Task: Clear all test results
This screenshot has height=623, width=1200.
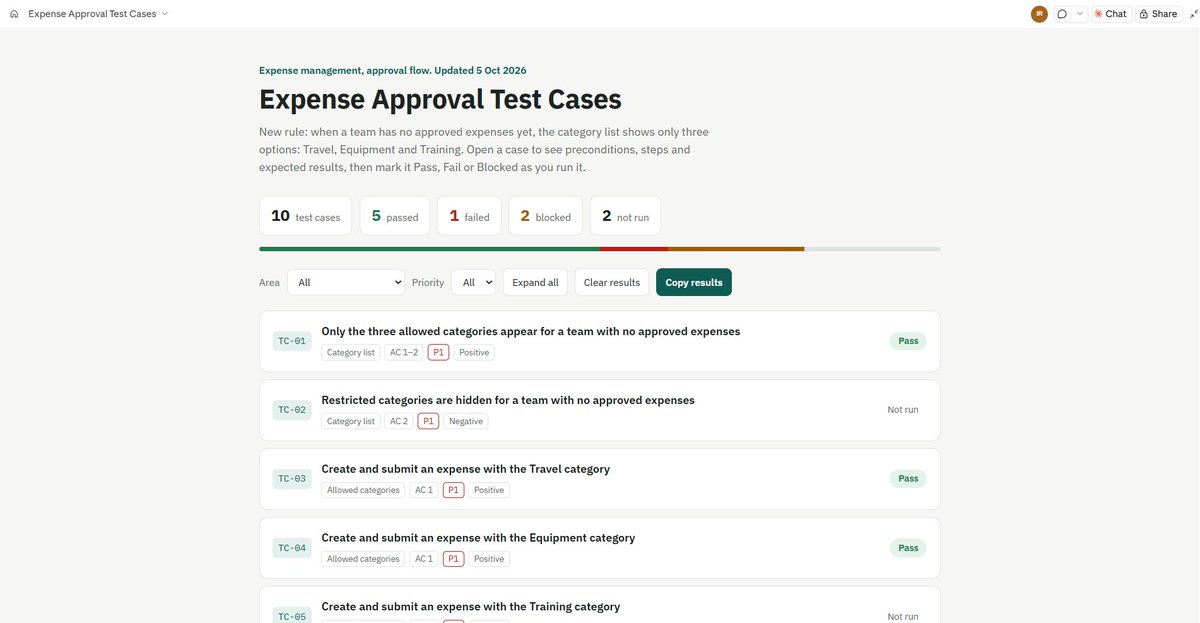Action: [611, 282]
